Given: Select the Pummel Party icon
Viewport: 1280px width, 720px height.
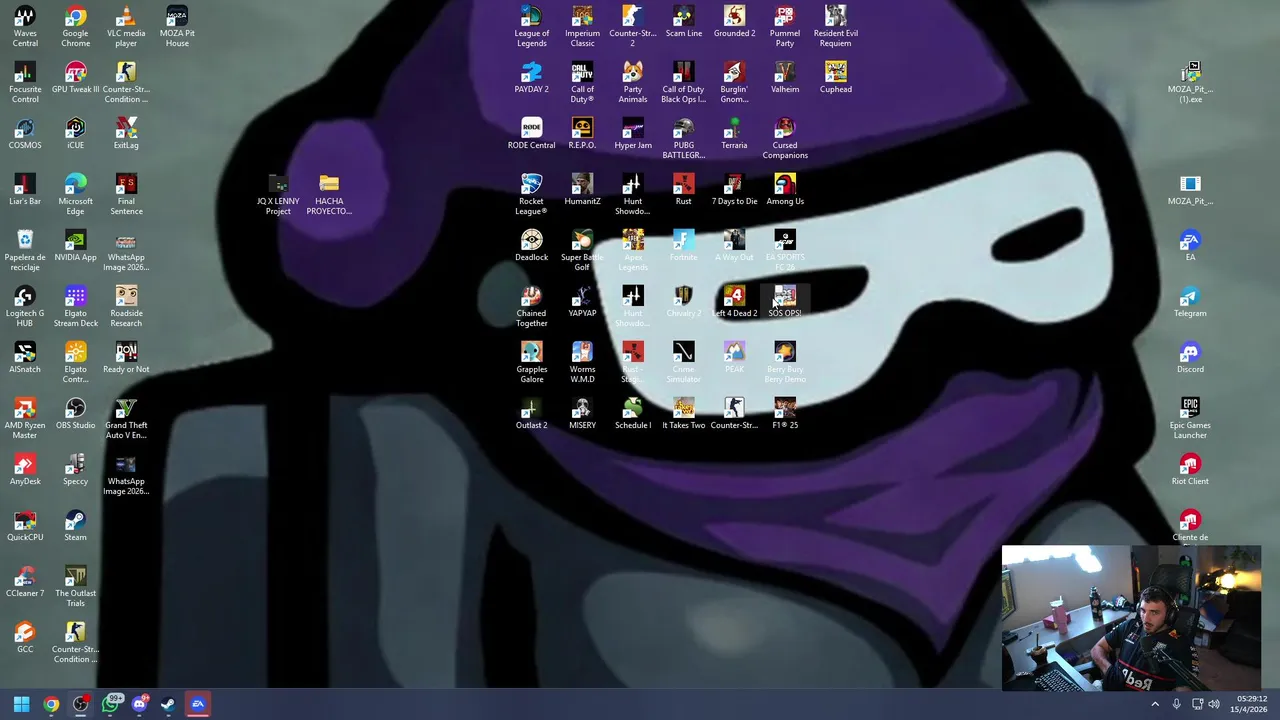Looking at the screenshot, I should pos(785,26).
